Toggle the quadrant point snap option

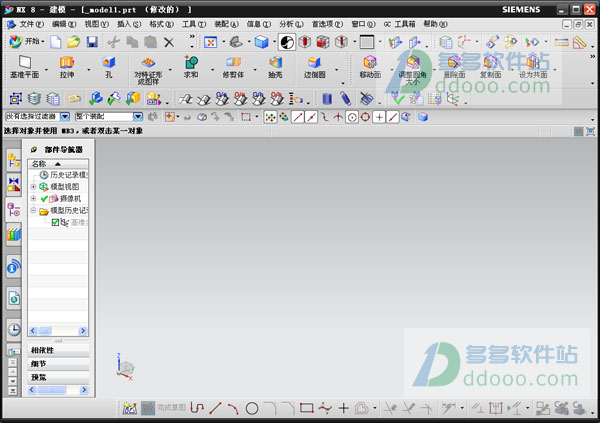[x=365, y=117]
